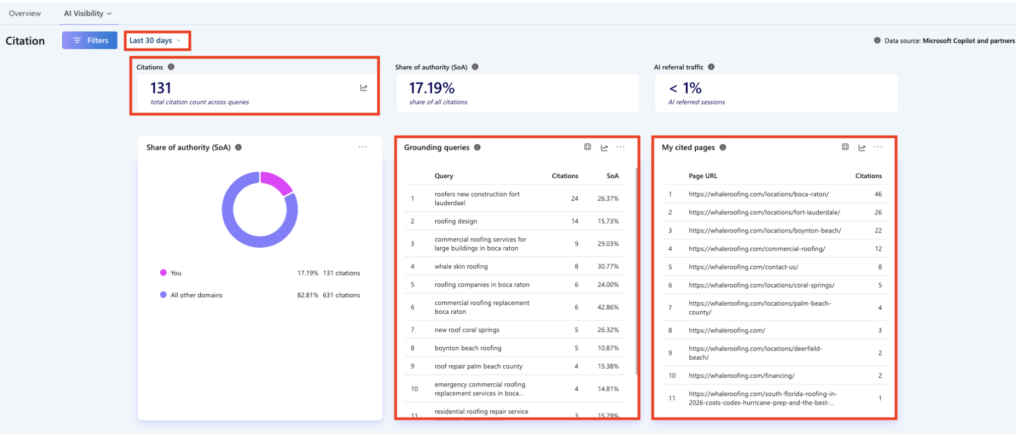Open the whaleroofing.com/financing/ page URL
This screenshot has width=1024, height=444.
click(x=742, y=375)
